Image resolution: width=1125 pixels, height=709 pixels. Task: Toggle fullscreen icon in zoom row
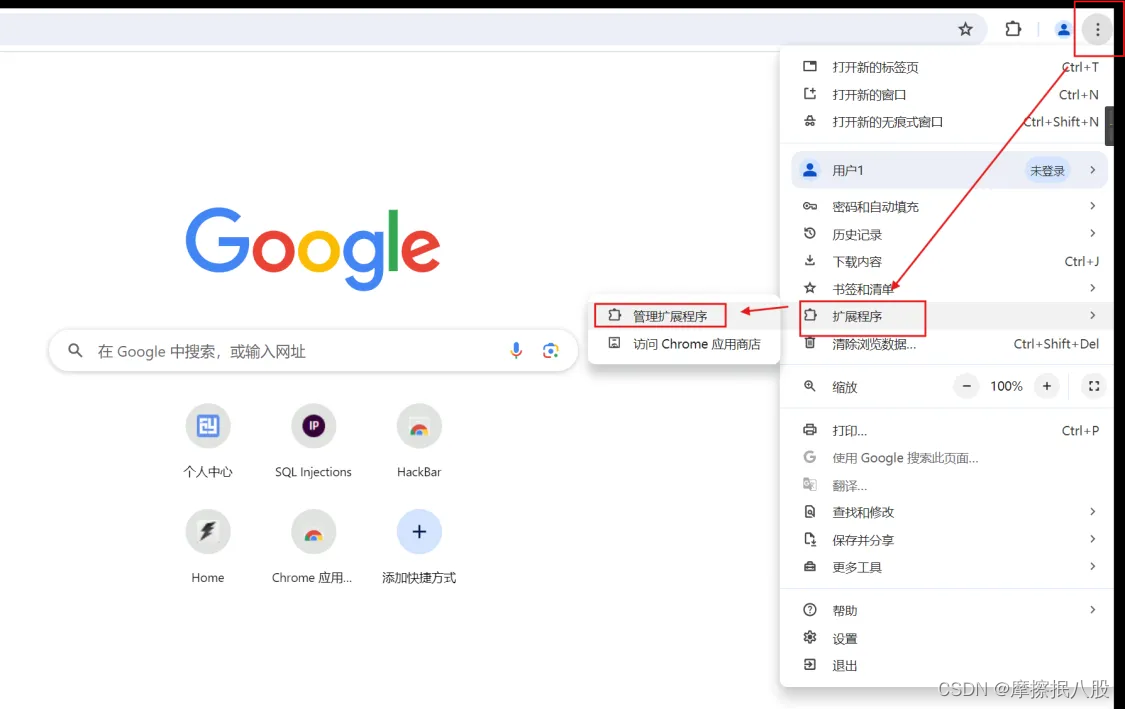(1093, 386)
